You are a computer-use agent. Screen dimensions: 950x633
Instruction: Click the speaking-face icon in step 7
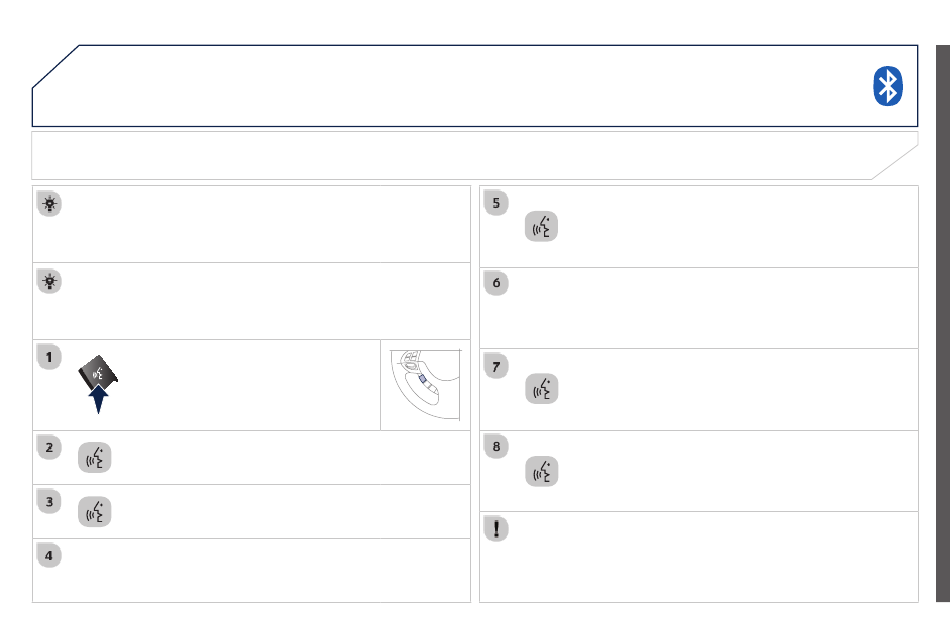click(542, 389)
